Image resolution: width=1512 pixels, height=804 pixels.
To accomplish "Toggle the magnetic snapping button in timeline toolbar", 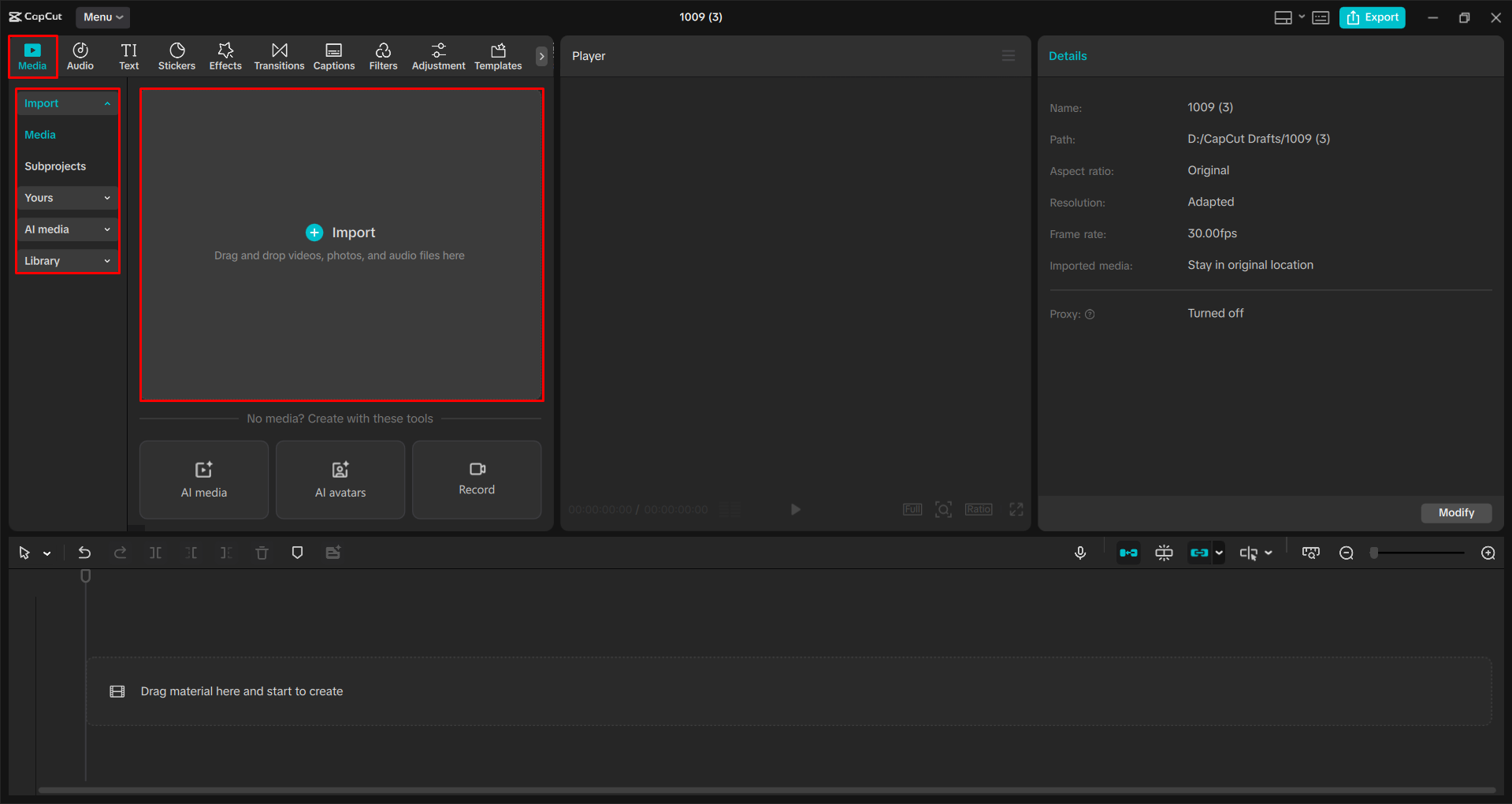I will 1127,553.
